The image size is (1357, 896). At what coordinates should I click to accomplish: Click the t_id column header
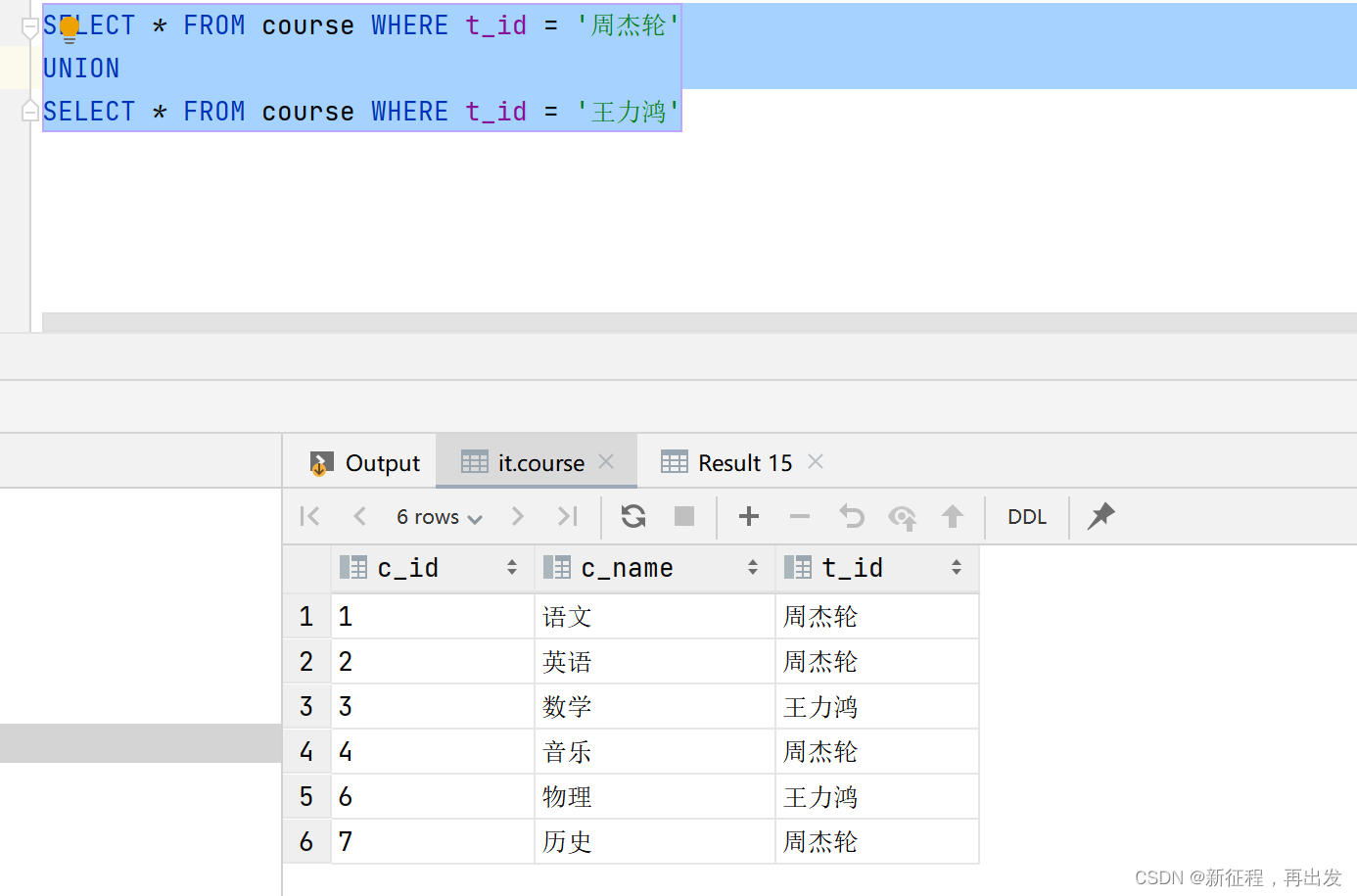point(877,568)
